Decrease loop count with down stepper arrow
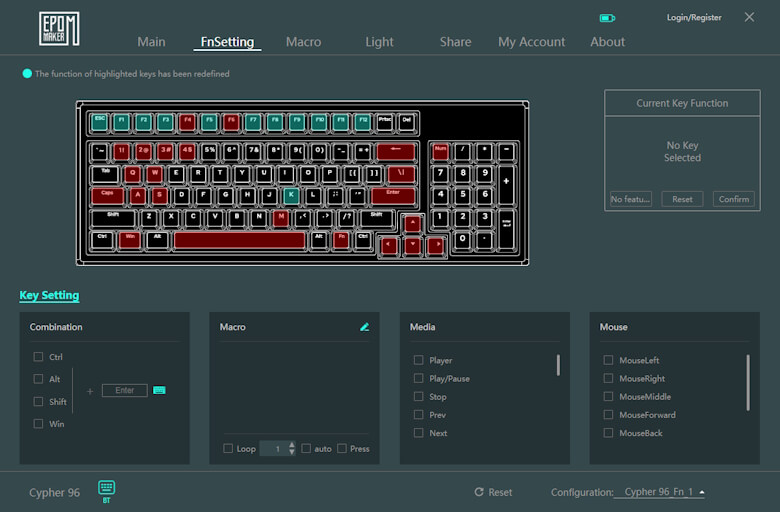 [292, 453]
